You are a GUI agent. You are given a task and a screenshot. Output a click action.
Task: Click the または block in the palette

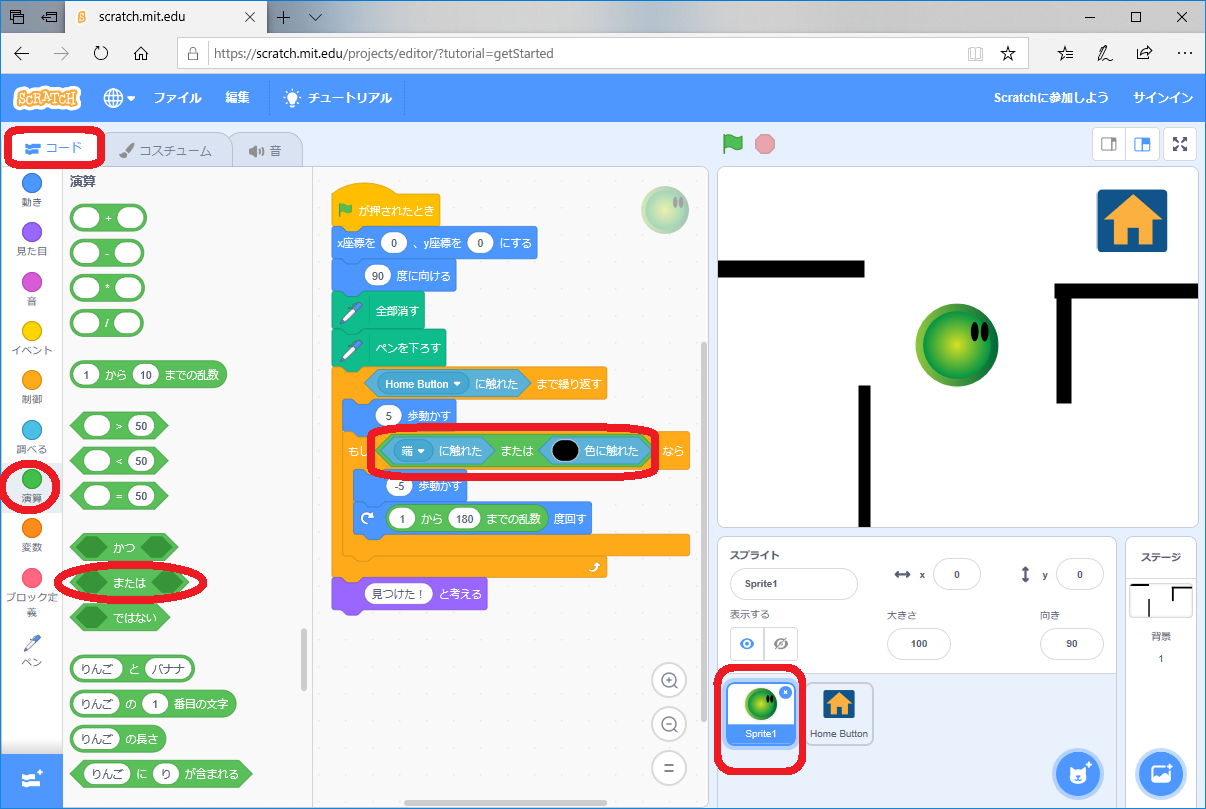[129, 582]
